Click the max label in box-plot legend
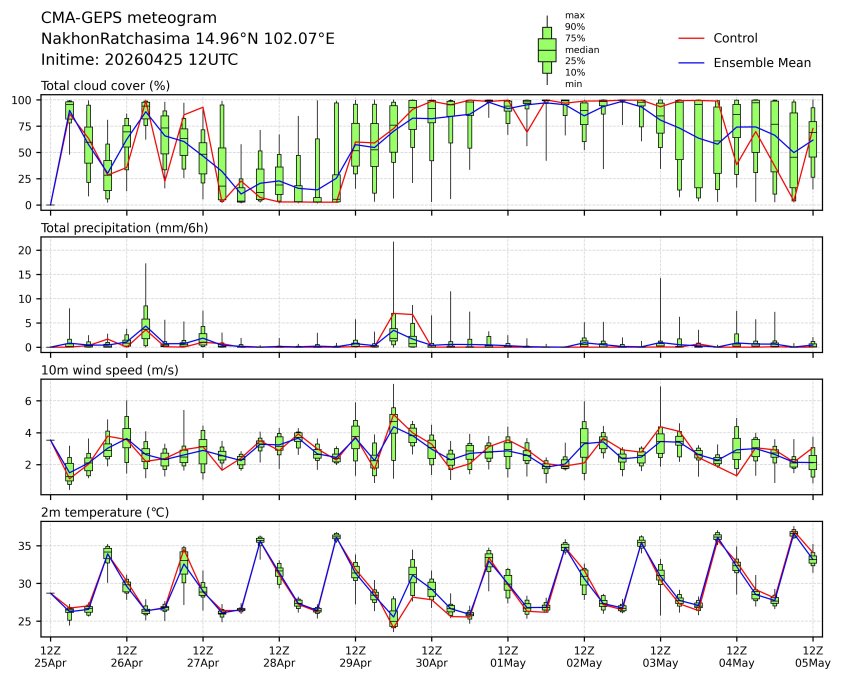 pos(574,15)
